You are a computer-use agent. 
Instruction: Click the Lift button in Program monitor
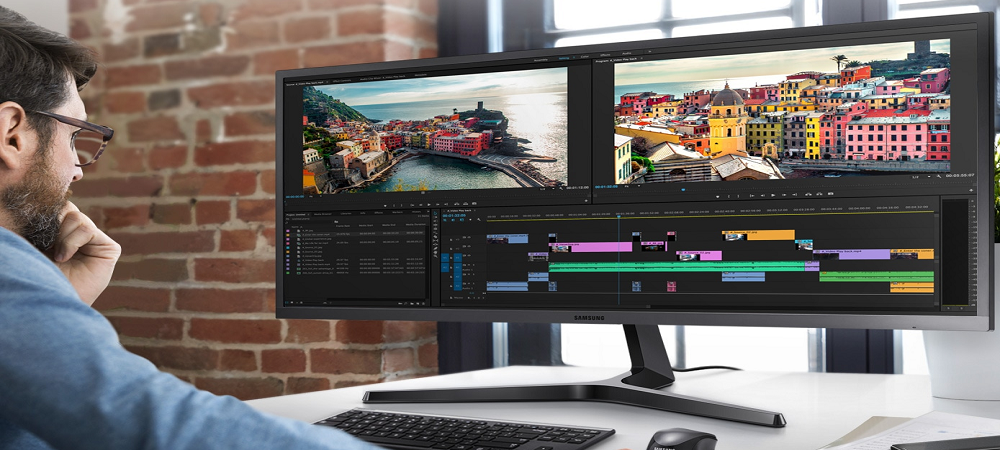pyautogui.click(x=808, y=194)
